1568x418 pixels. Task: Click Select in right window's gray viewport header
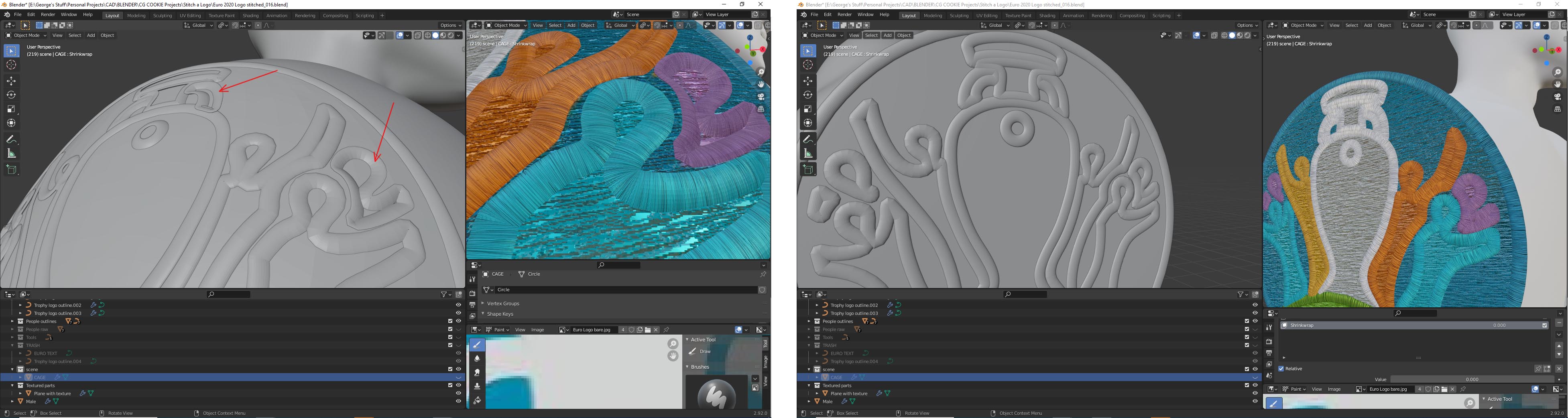pyautogui.click(x=871, y=35)
